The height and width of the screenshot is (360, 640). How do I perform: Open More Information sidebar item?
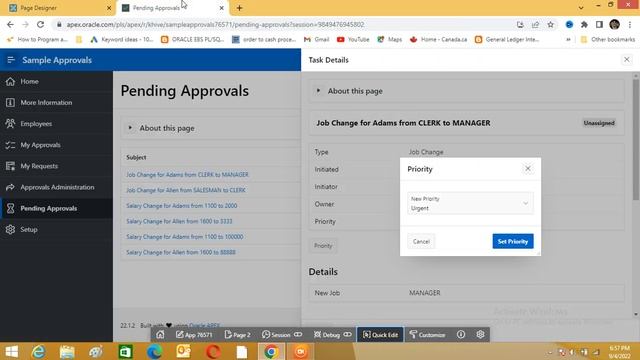pyautogui.click(x=56, y=102)
